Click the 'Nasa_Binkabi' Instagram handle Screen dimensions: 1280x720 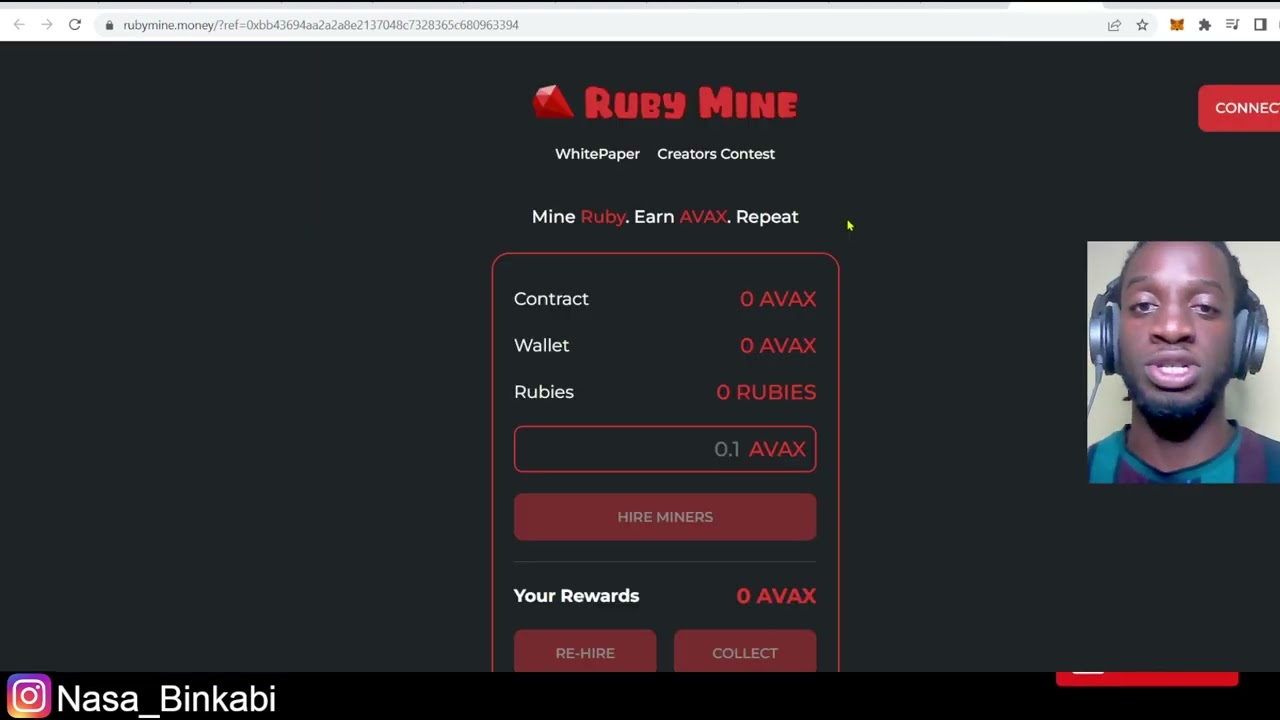click(x=166, y=699)
